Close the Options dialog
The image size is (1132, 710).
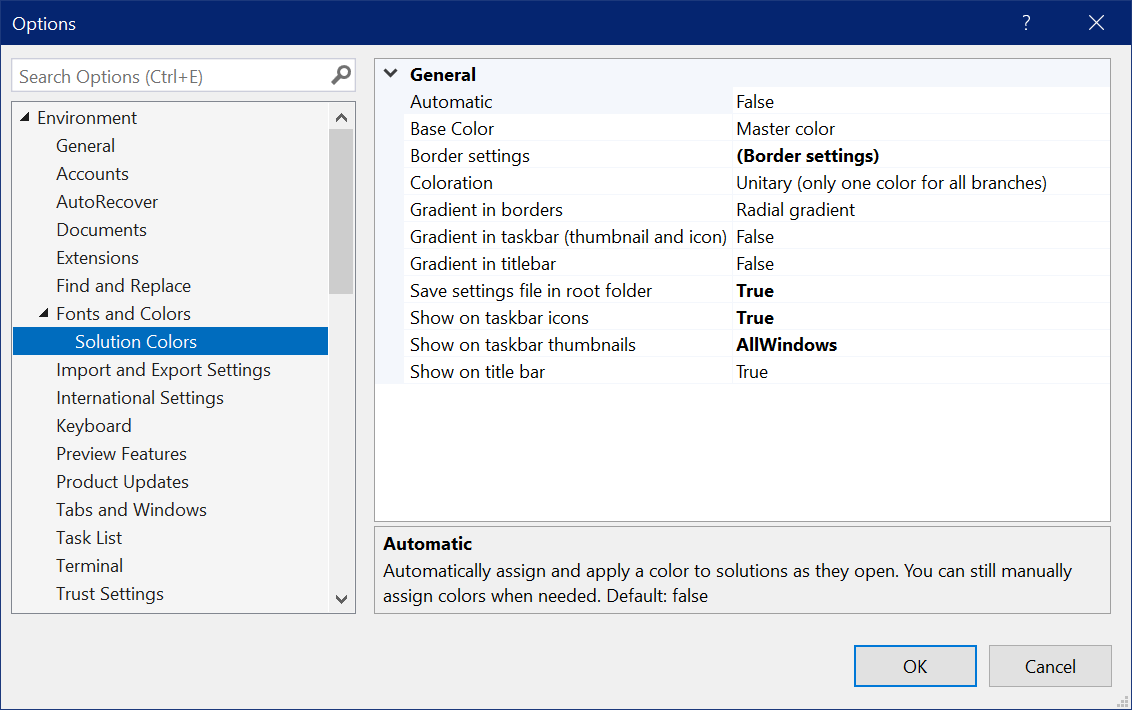pos(1096,23)
